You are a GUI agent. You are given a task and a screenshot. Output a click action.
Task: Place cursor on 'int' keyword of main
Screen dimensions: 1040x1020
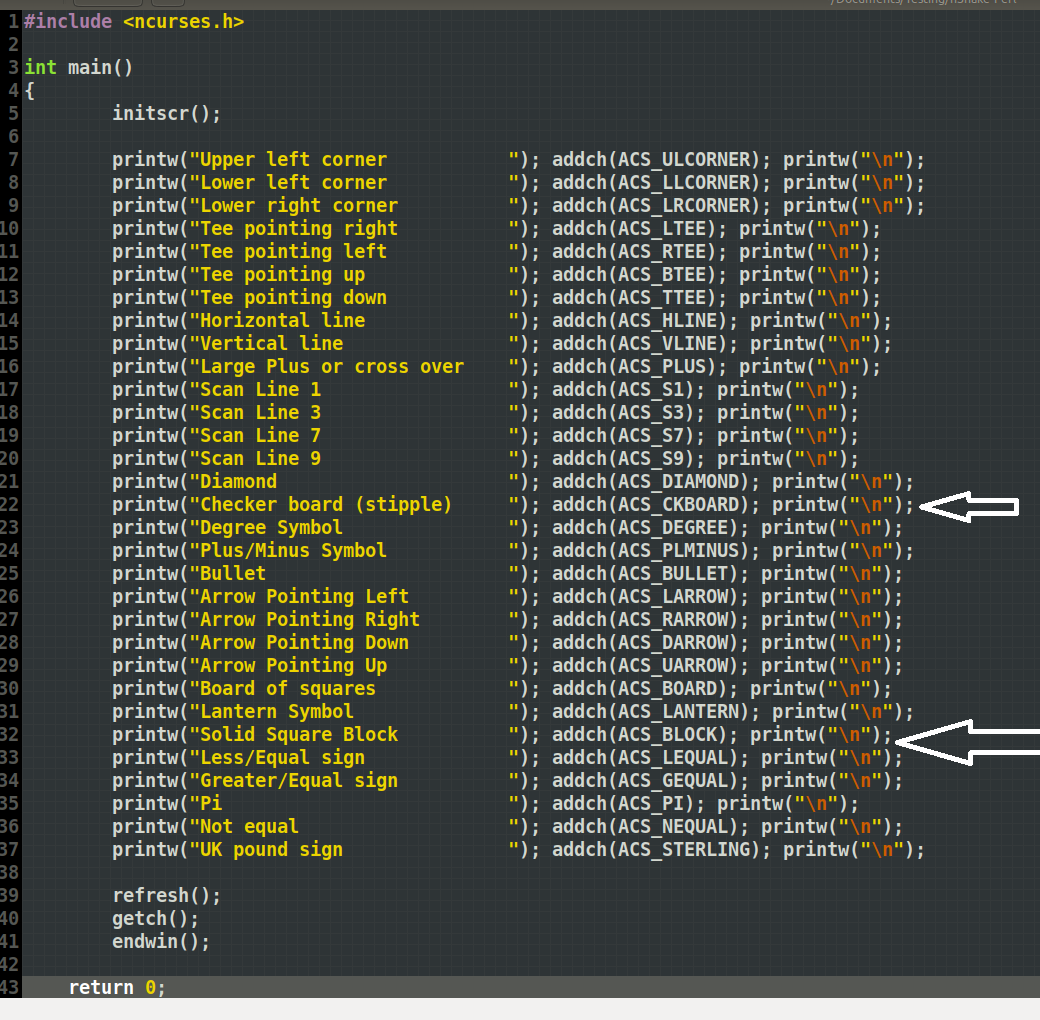[40, 68]
